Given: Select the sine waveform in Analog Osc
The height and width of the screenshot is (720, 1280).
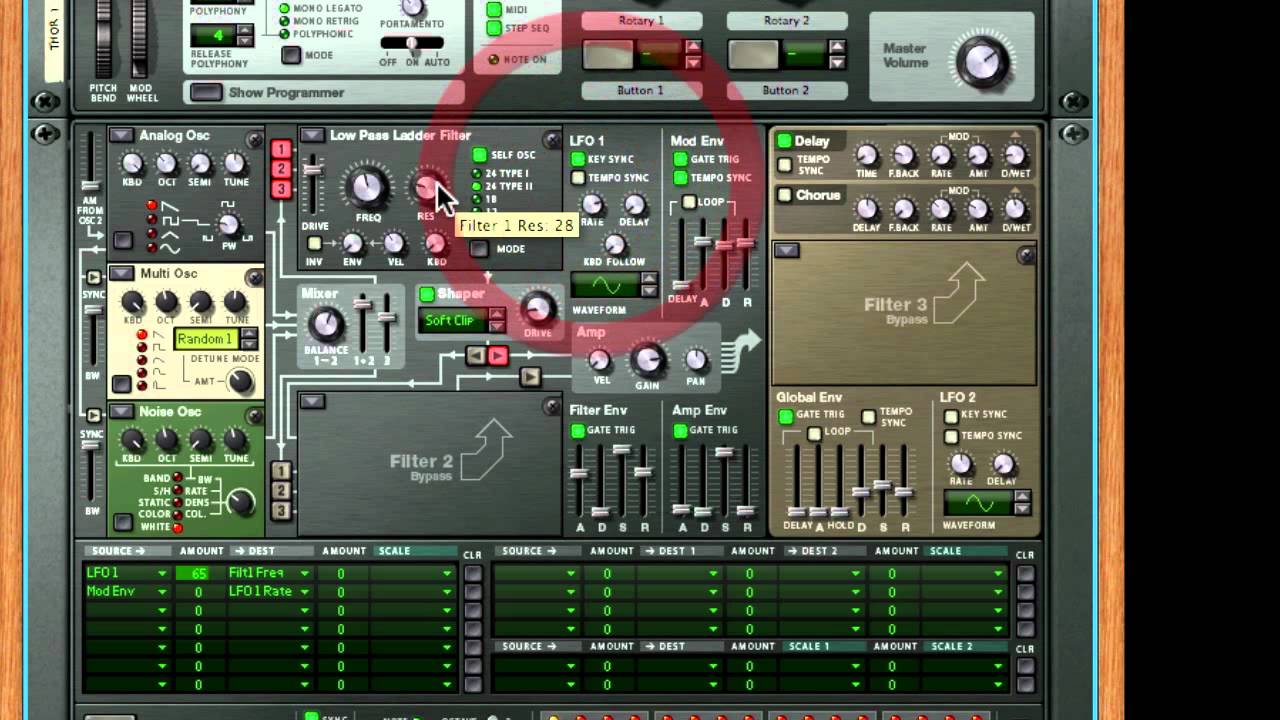Looking at the screenshot, I should (151, 247).
